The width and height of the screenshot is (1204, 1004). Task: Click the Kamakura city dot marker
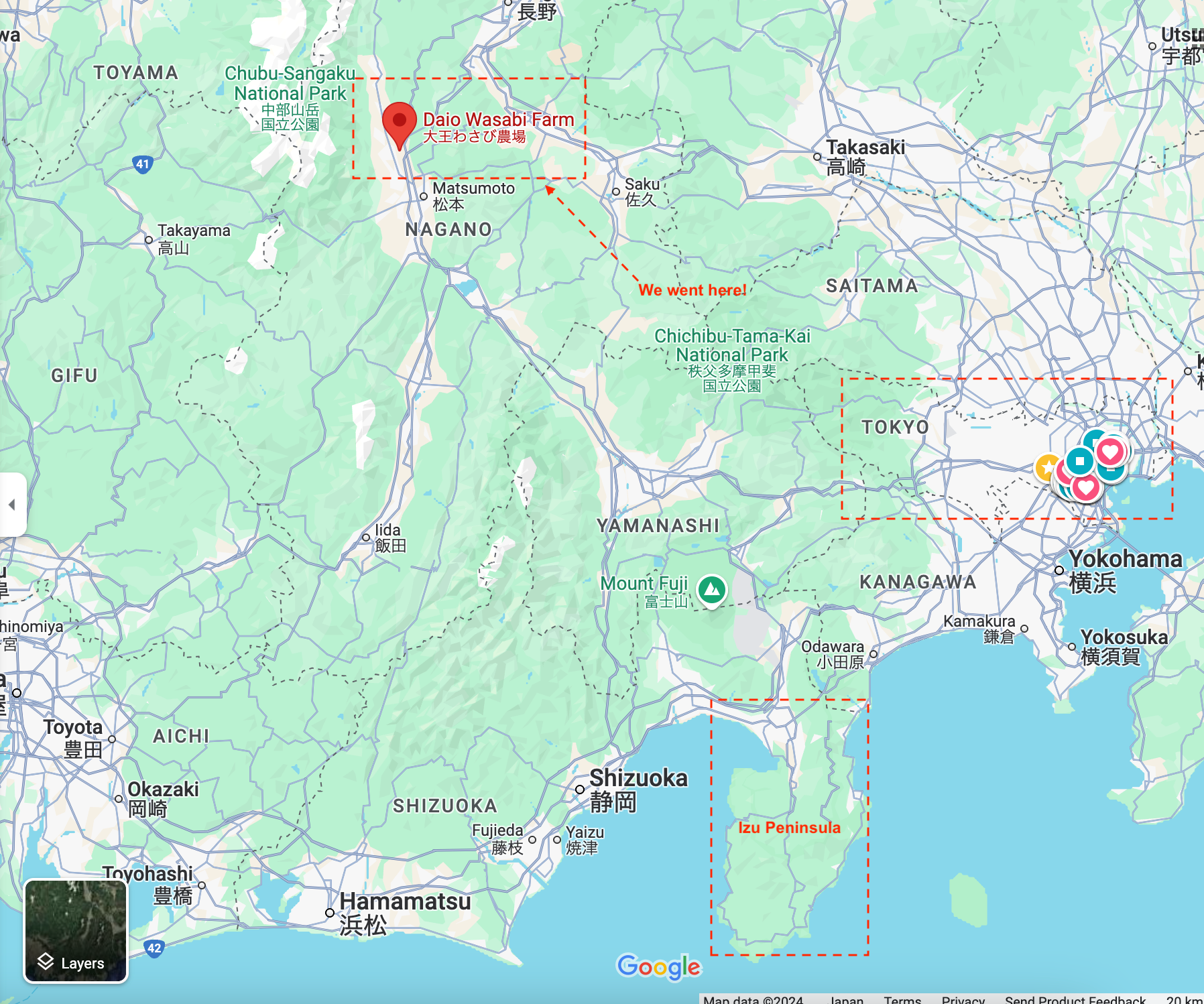pos(1024,629)
